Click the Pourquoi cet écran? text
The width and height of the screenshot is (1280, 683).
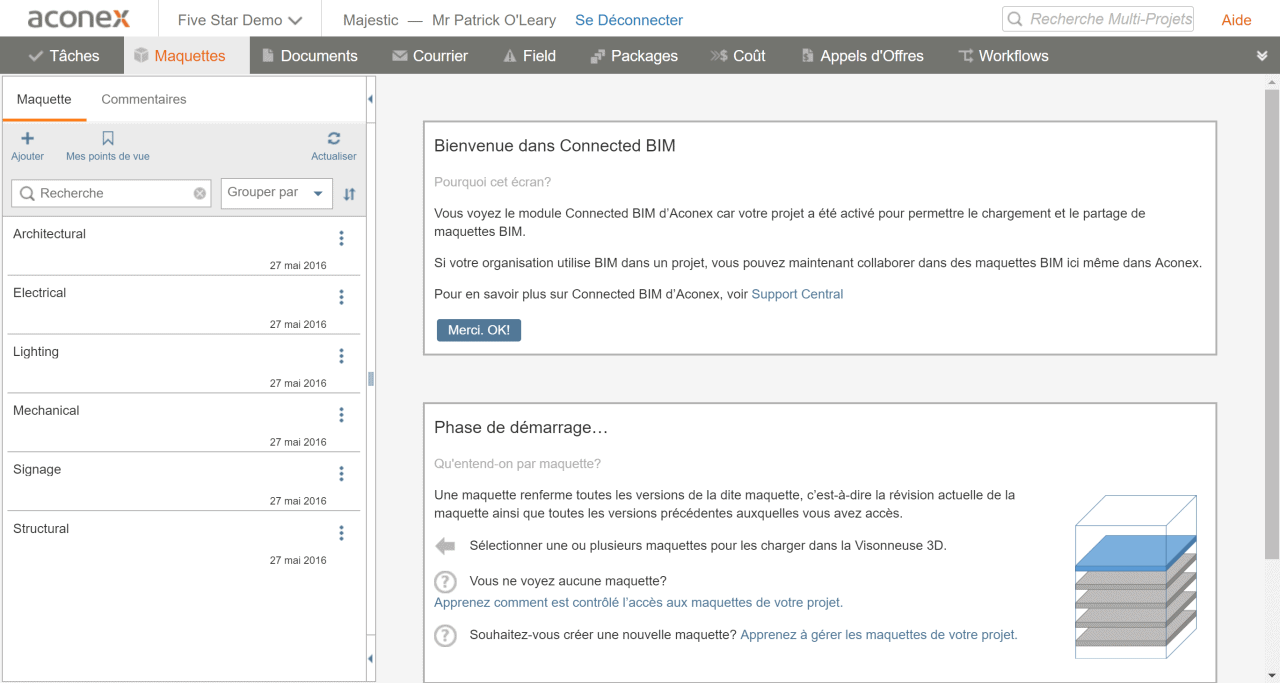[x=492, y=182]
